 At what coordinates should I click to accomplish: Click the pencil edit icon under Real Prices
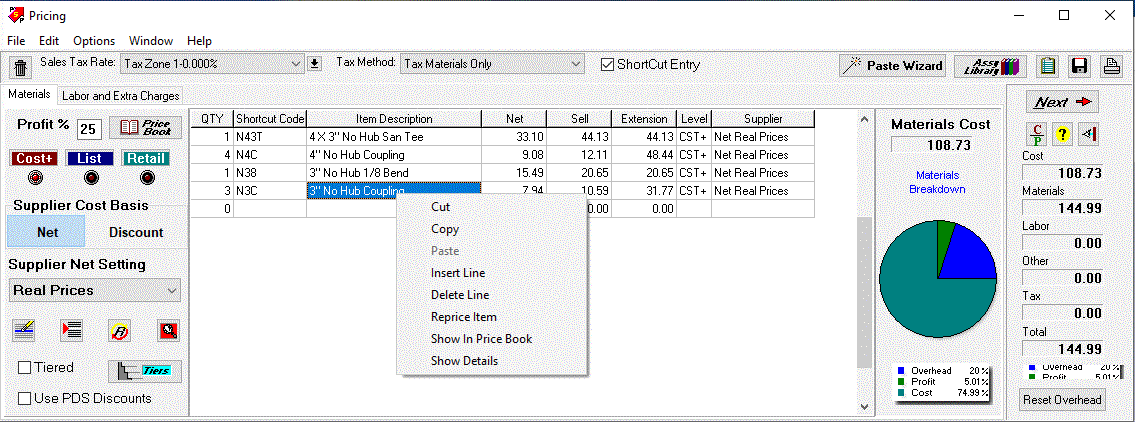(x=24, y=331)
